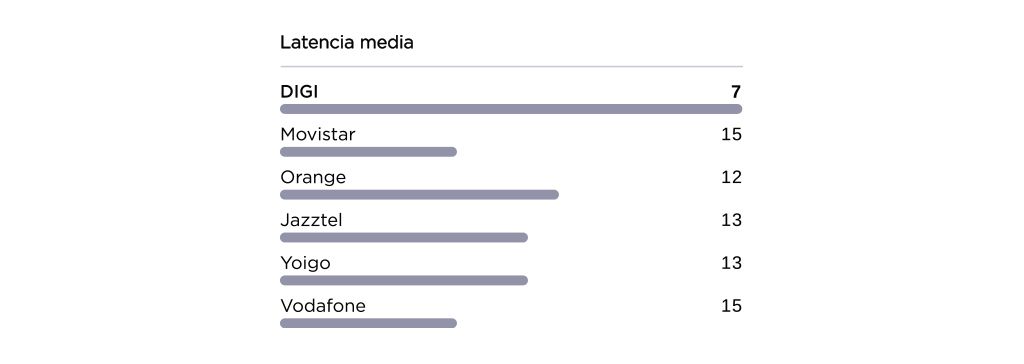The height and width of the screenshot is (364, 1024).
Task: Click the Yoigo latency bar
Action: [x=404, y=280]
